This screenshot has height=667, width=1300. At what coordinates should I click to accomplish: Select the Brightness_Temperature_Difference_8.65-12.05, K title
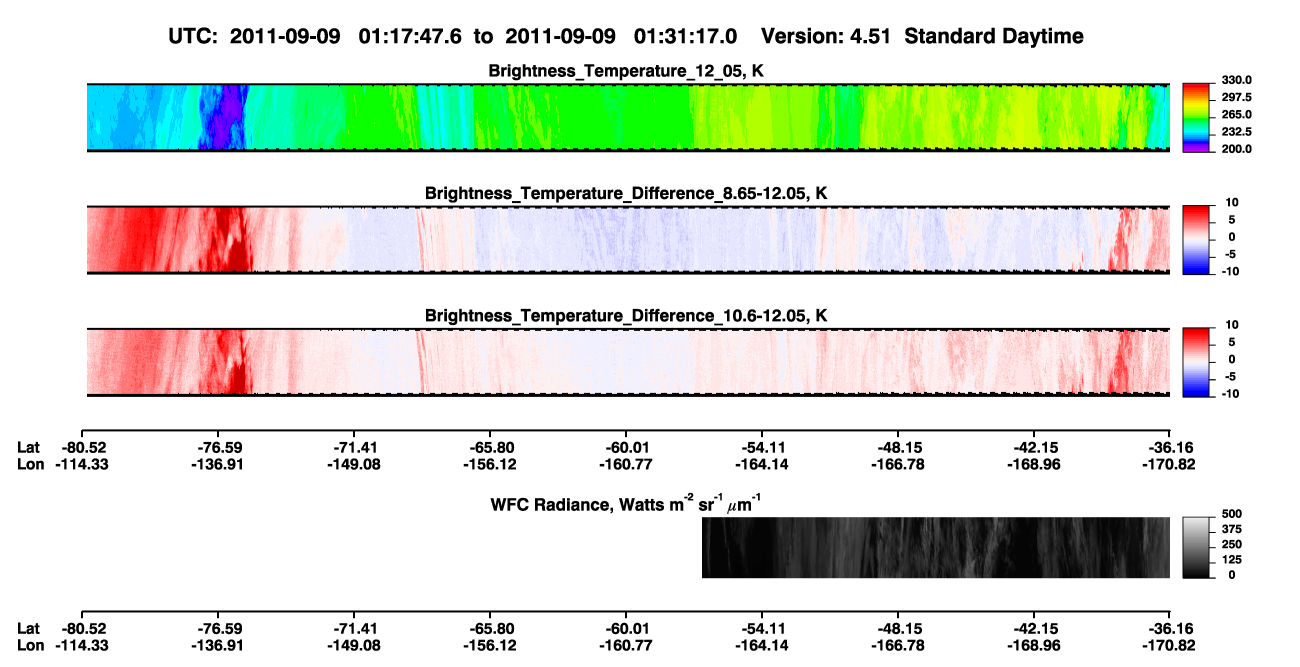coord(626,193)
